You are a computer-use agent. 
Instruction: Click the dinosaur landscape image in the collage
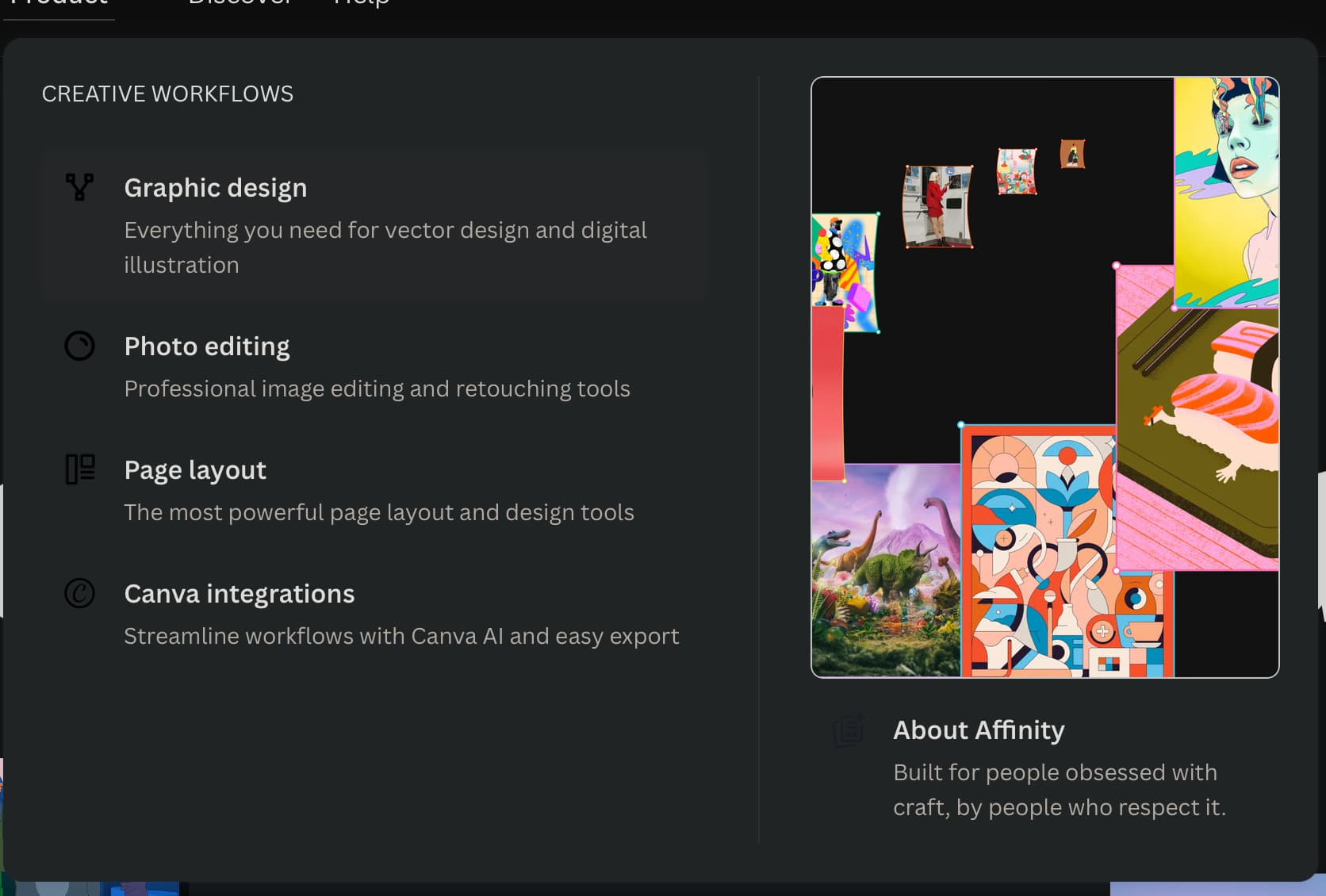click(885, 571)
